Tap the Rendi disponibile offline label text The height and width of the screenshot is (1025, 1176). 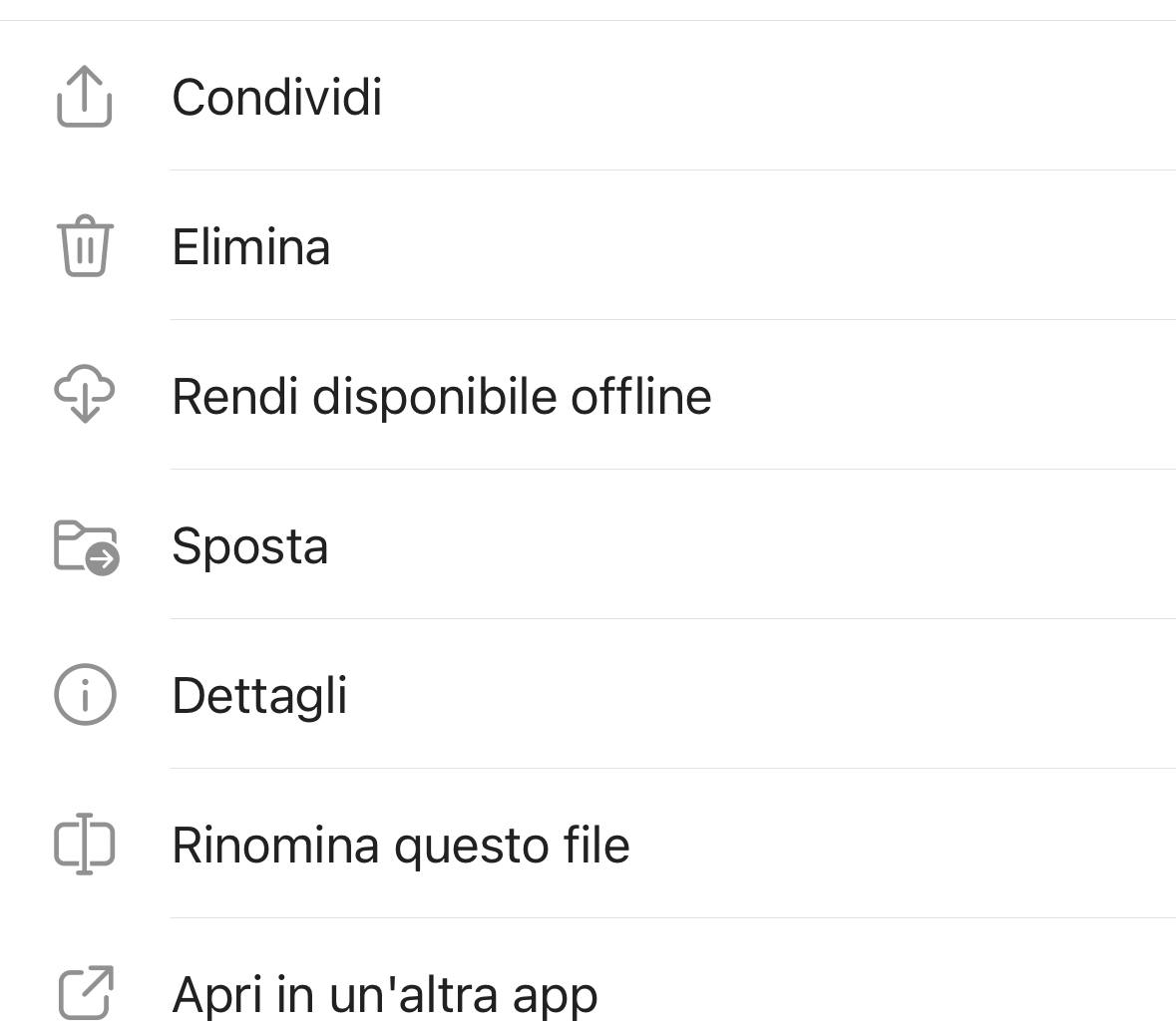(442, 396)
